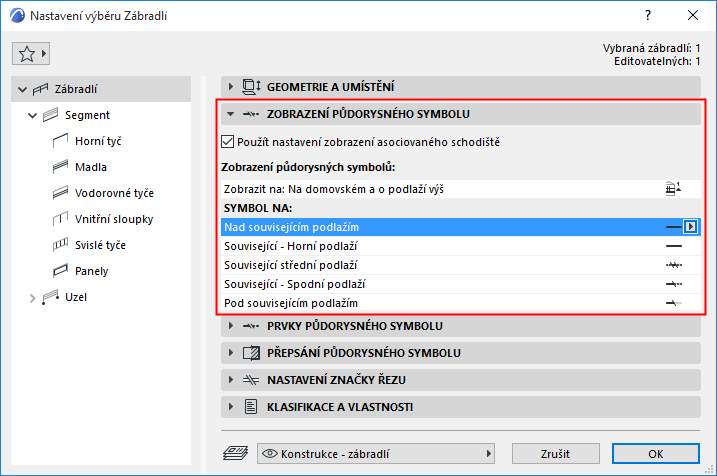Expand the Prvky půdorysného symbolu panel

click(x=232, y=326)
